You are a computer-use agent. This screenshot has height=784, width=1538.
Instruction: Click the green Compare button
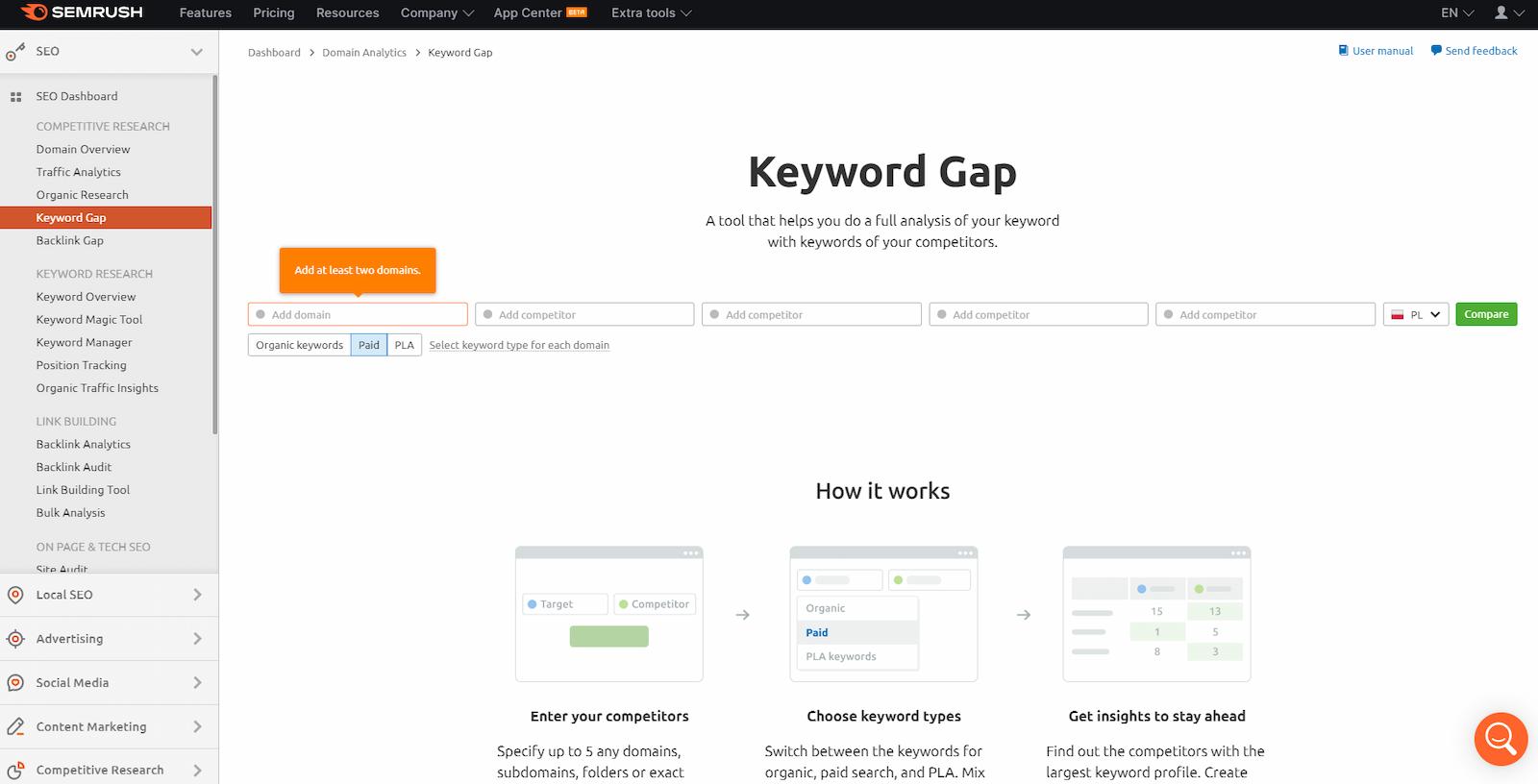click(1486, 314)
